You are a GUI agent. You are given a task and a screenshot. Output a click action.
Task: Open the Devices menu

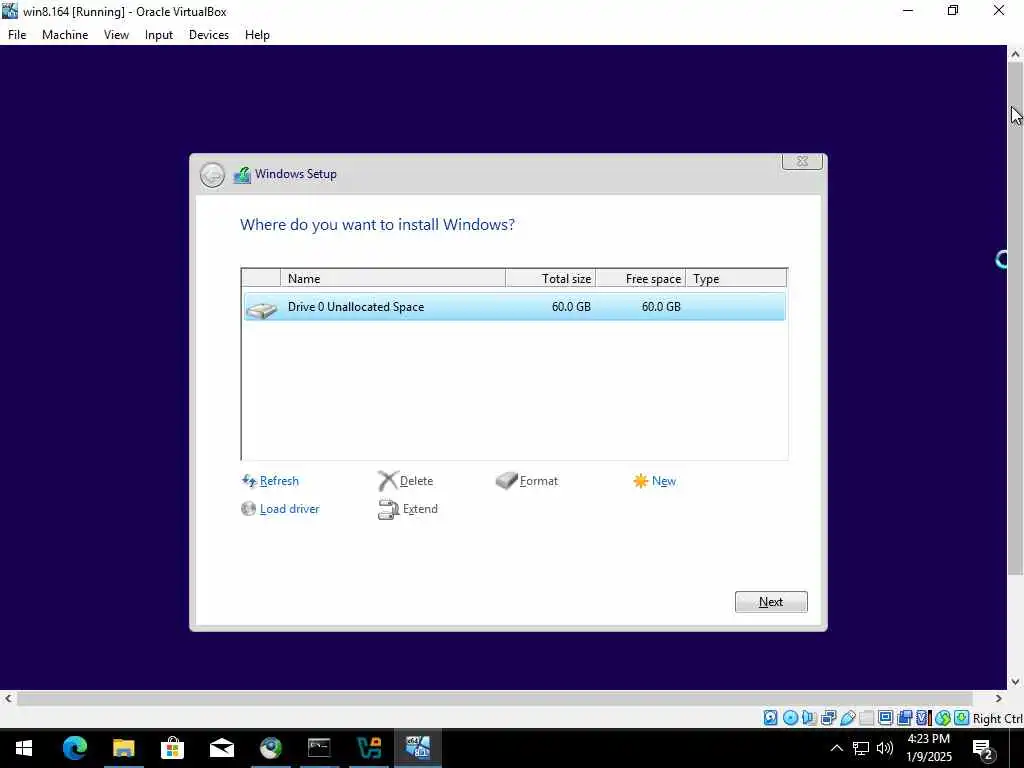click(208, 35)
